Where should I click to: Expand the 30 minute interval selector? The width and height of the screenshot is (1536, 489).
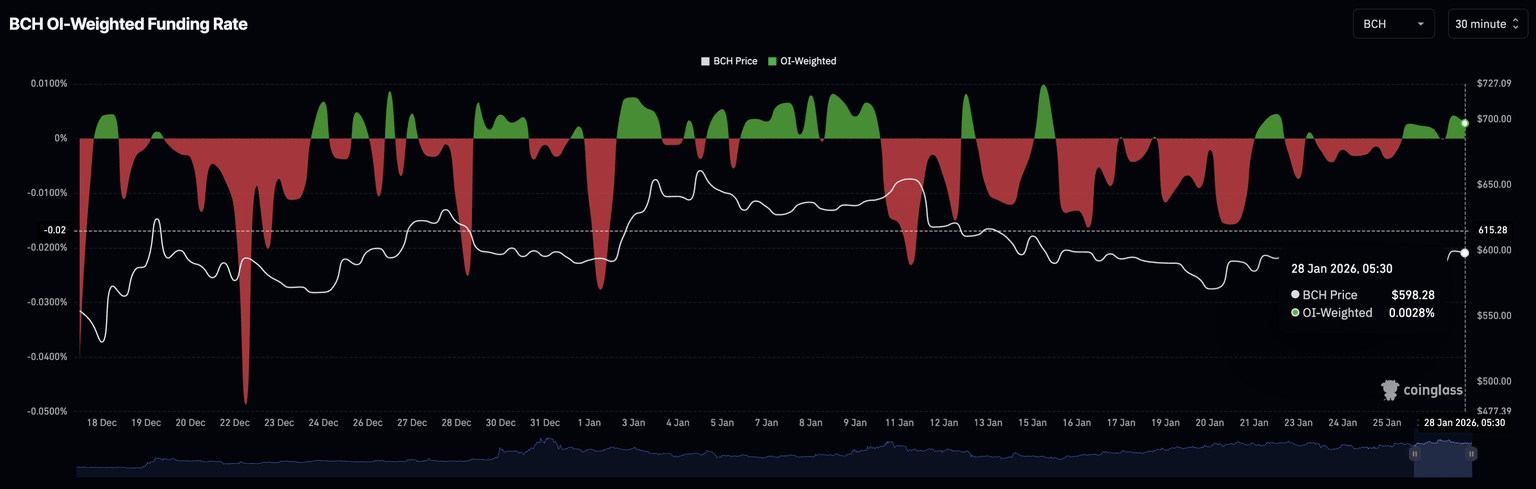(x=1487, y=23)
